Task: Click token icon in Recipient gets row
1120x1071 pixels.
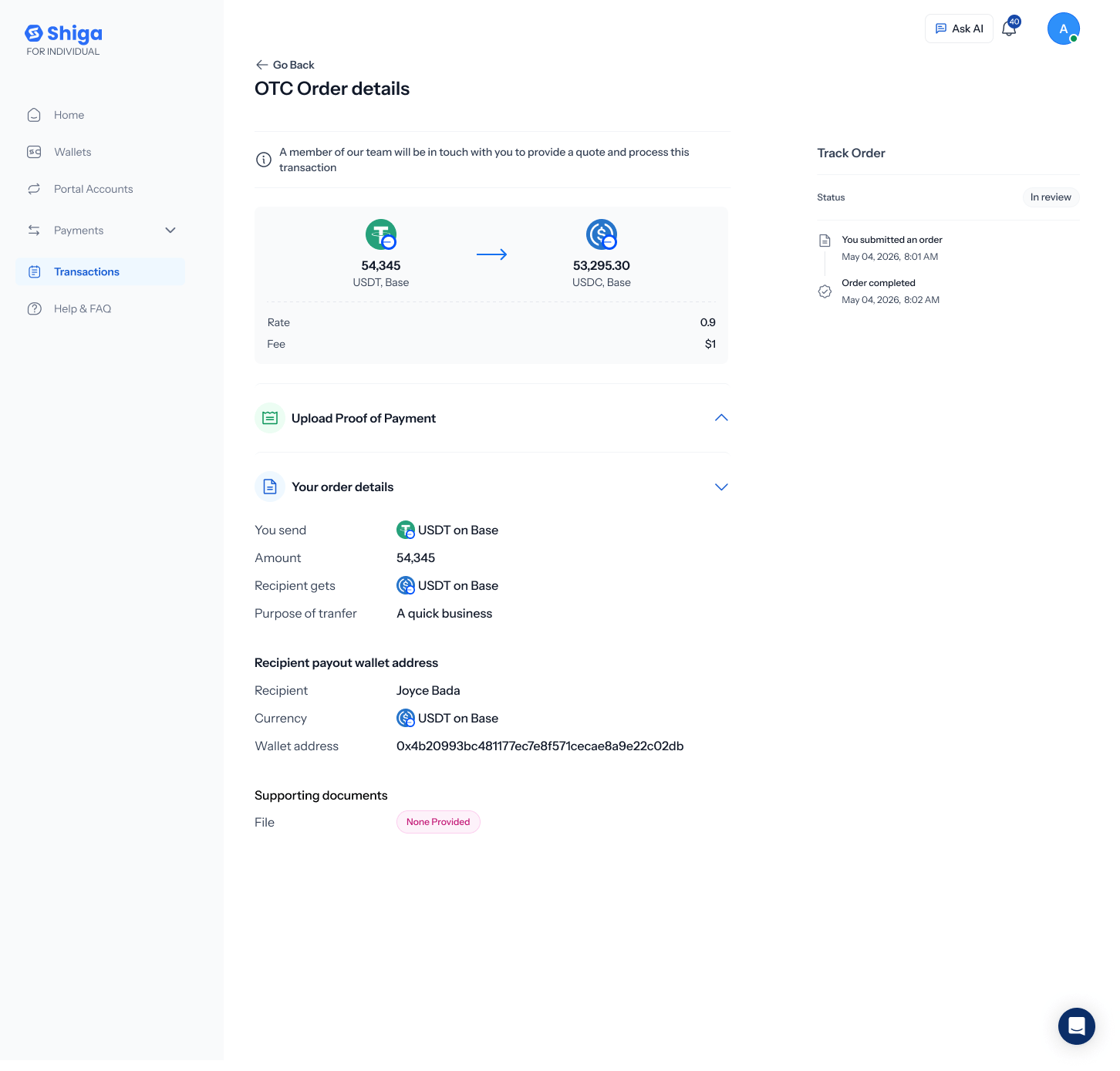Action: [x=406, y=585]
